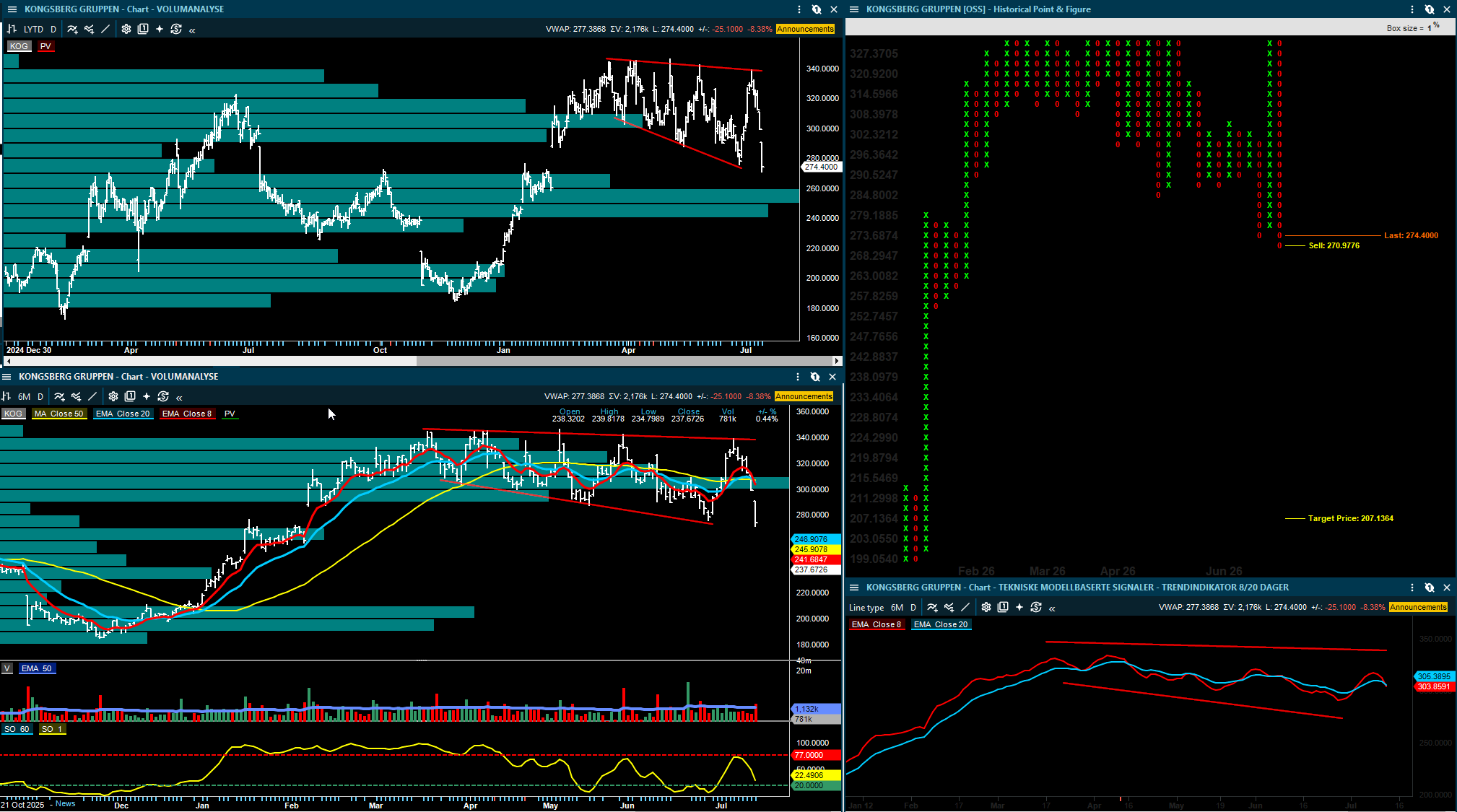Open the 6M period selector in middle chart
The height and width of the screenshot is (812, 1457).
[24, 397]
